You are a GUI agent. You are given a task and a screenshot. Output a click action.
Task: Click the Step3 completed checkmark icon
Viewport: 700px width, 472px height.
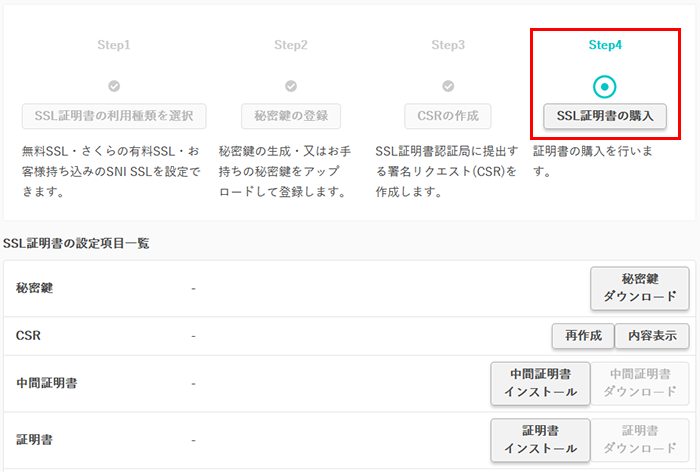448,87
